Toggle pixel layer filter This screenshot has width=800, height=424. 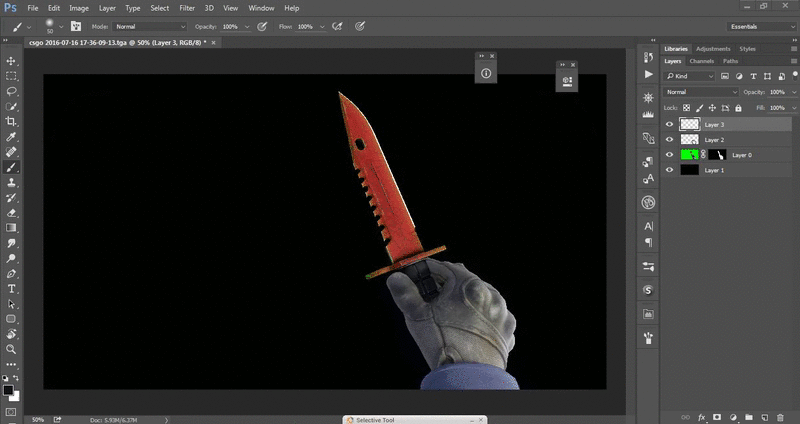(725, 76)
